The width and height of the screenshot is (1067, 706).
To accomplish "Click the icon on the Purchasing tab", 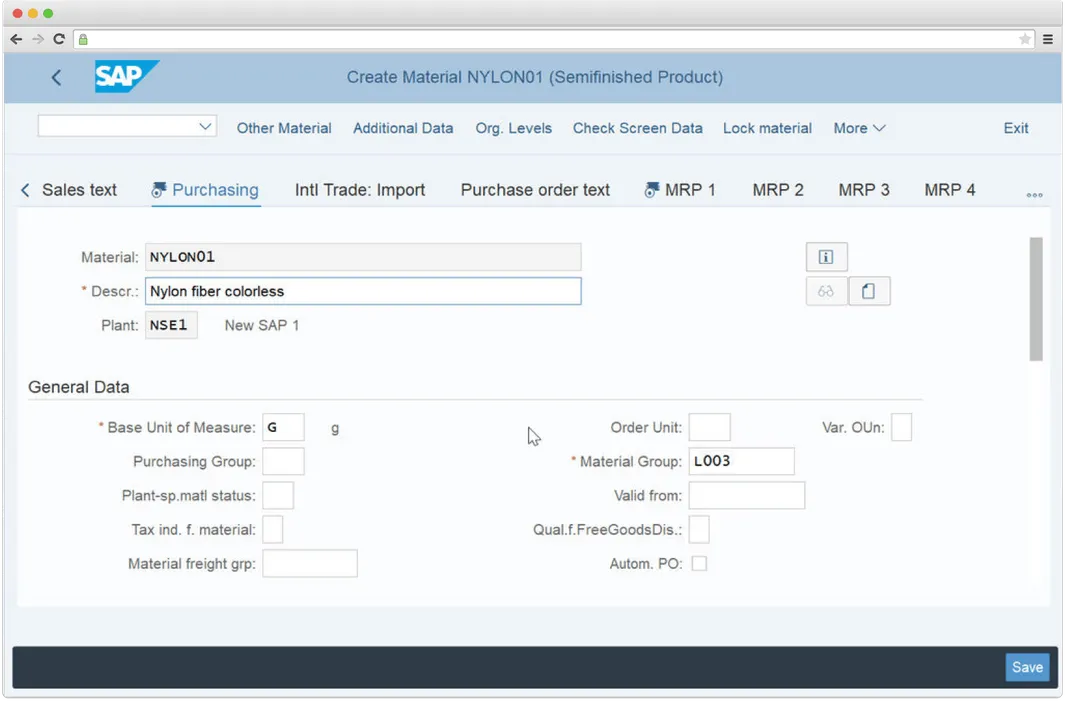I will 158,189.
